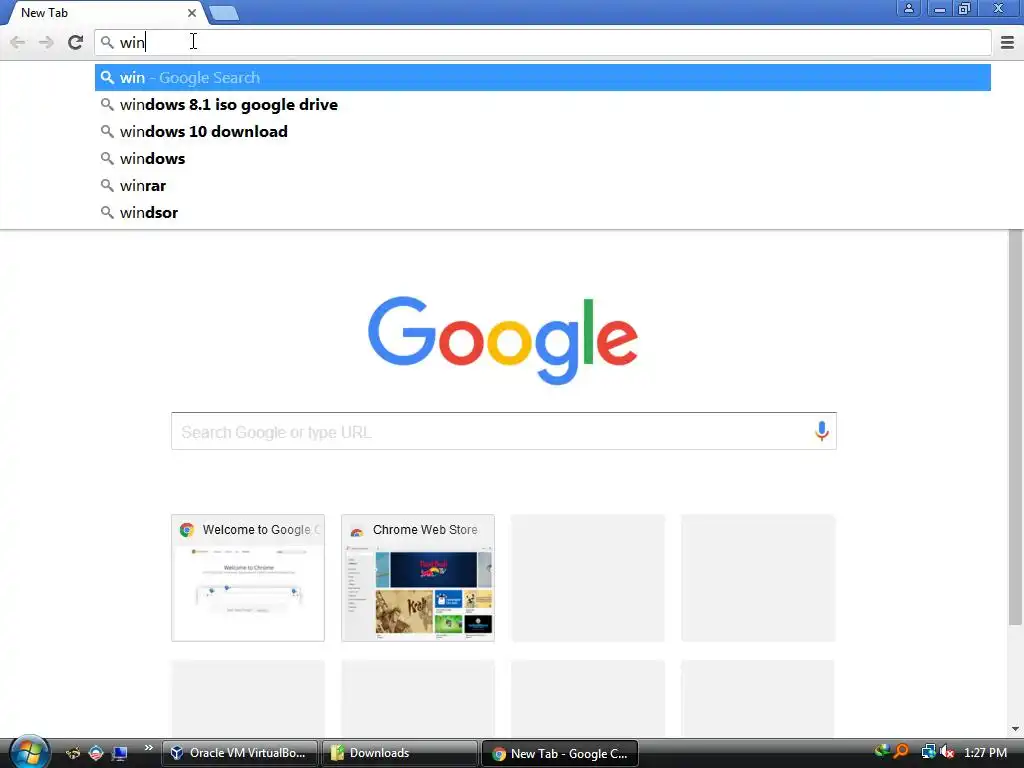The height and width of the screenshot is (768, 1024).
Task: Click the browser back arrow
Action: pos(18,42)
